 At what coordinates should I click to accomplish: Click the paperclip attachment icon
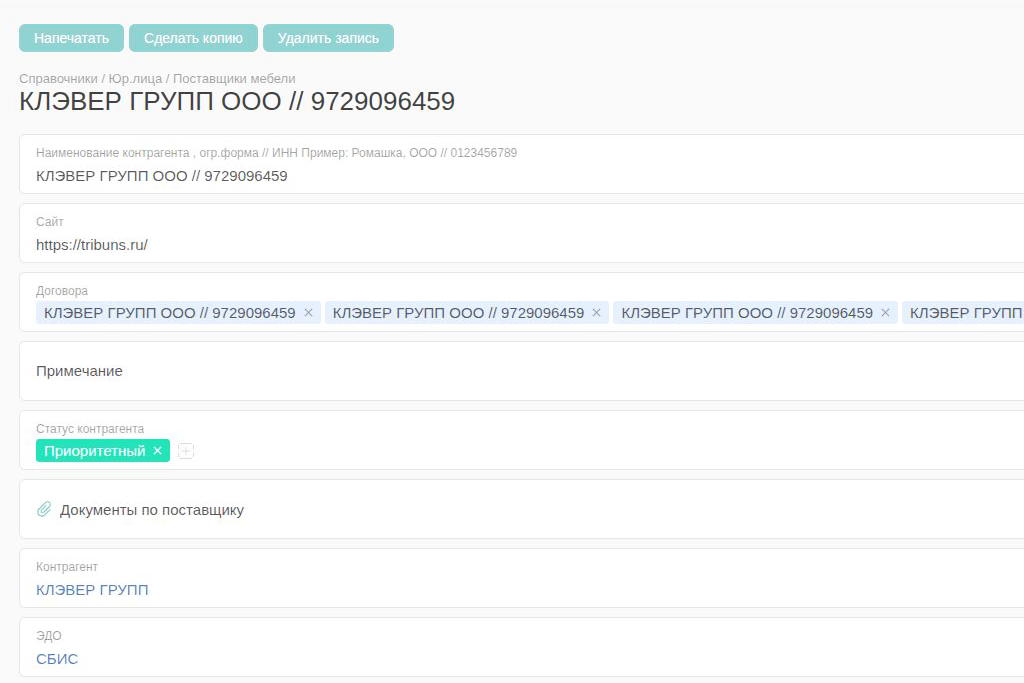point(44,510)
